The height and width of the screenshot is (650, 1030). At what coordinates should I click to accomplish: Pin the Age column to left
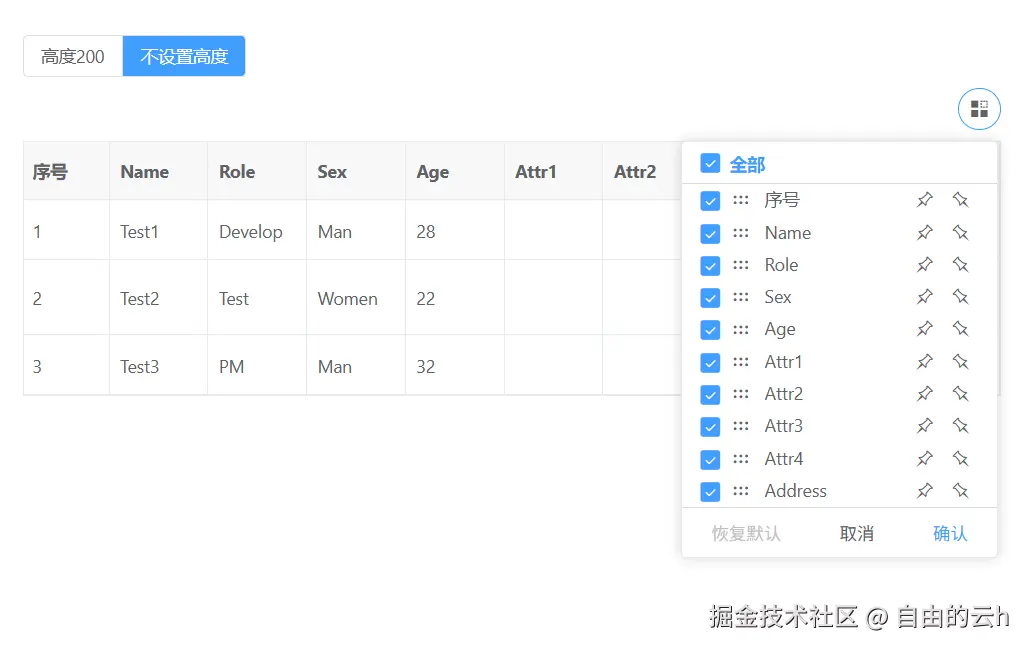[x=925, y=329]
